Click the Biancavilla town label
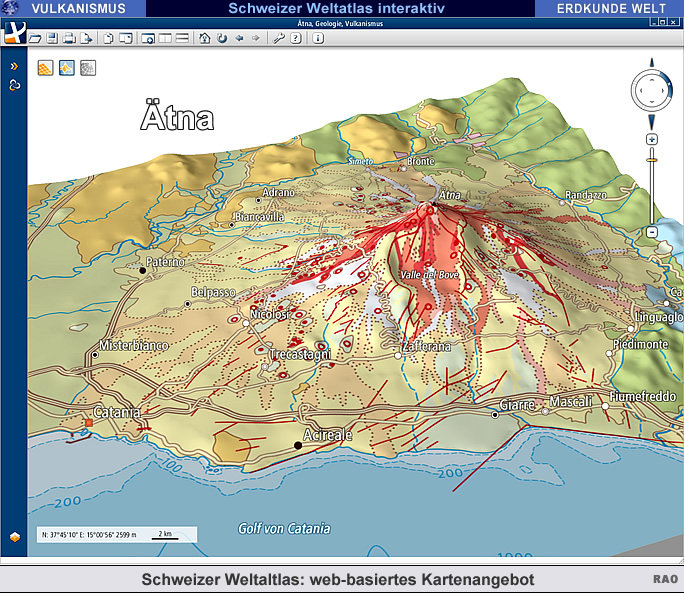Image resolution: width=684 pixels, height=597 pixels. [260, 217]
